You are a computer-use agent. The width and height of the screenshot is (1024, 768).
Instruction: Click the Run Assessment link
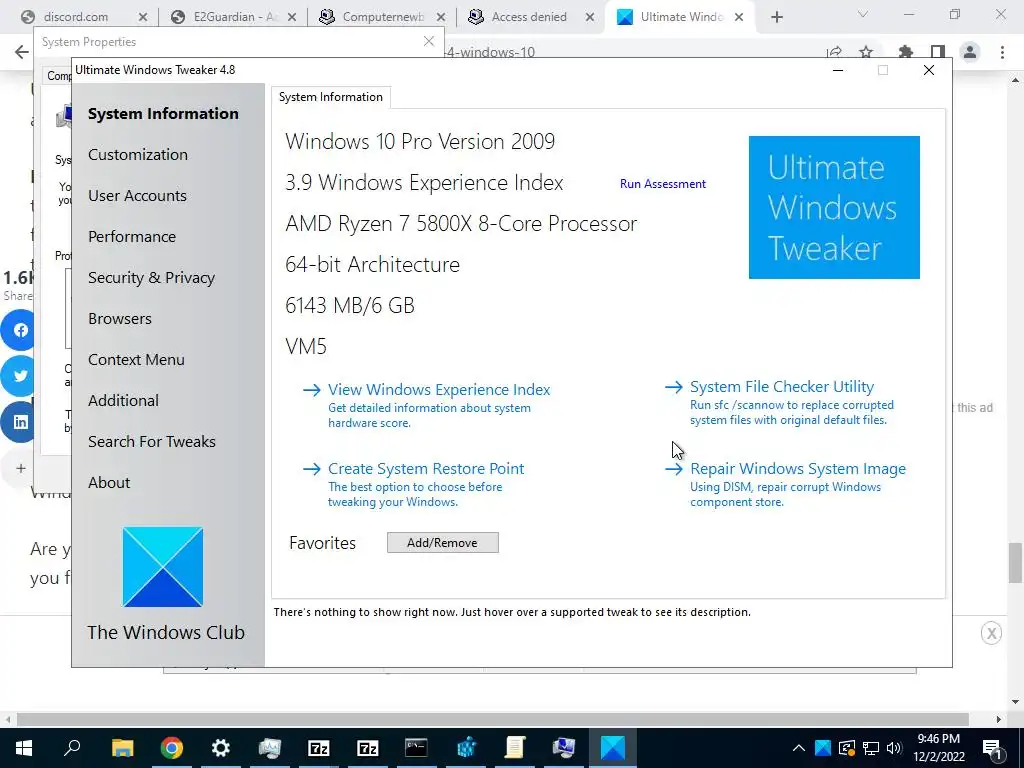click(x=663, y=184)
